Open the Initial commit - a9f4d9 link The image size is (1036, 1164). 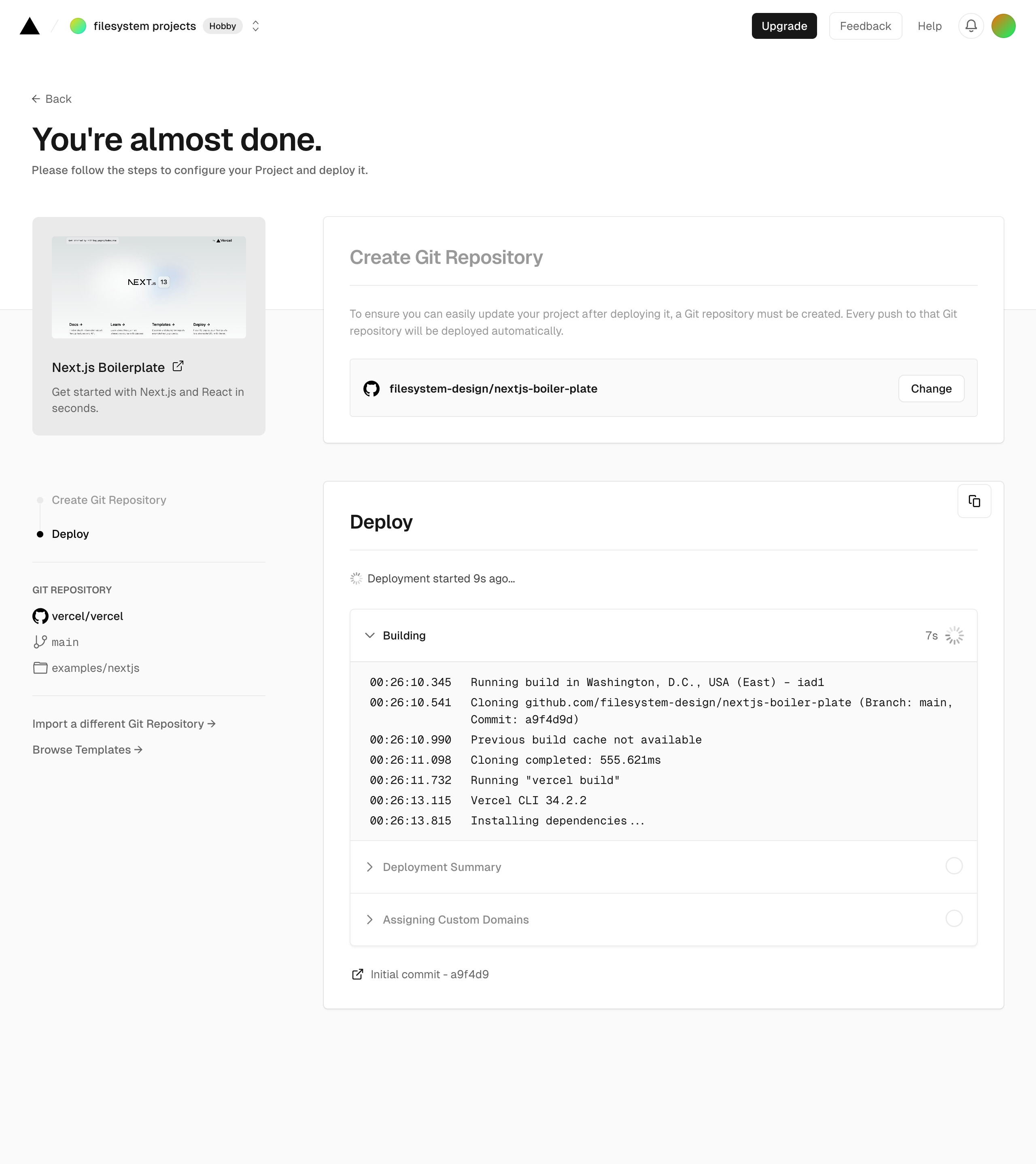429,974
